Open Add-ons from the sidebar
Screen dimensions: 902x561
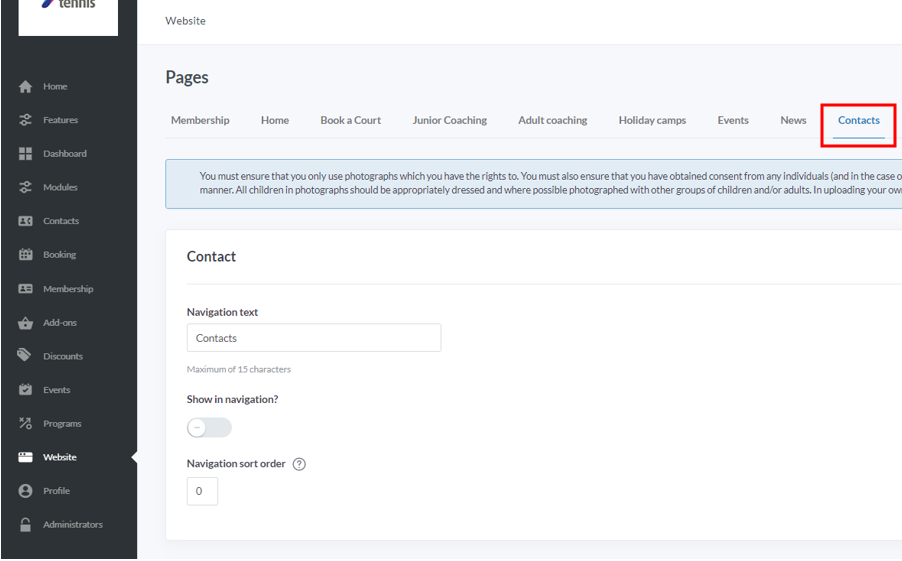(60, 323)
